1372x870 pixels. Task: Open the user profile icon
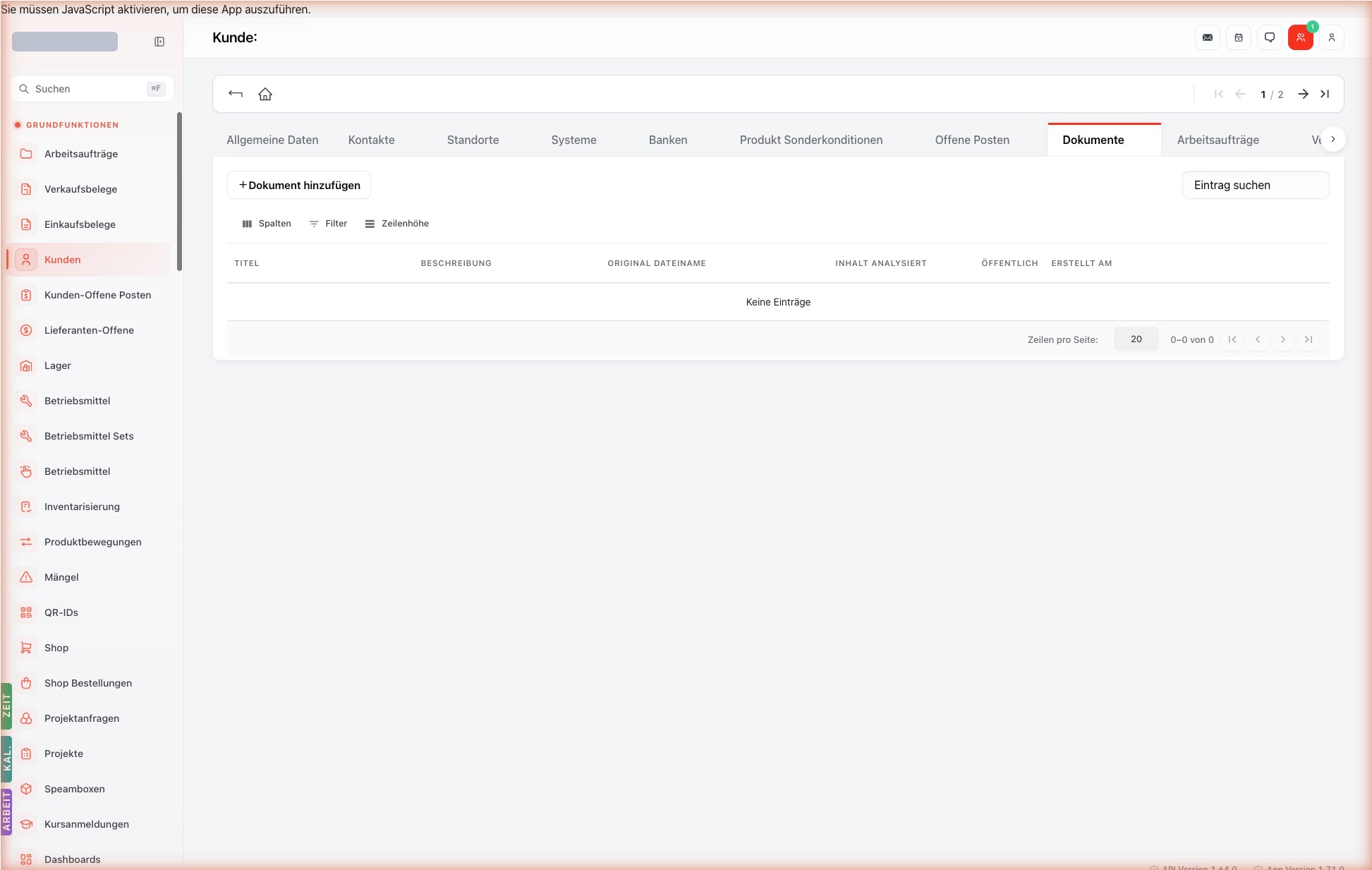click(x=1332, y=37)
